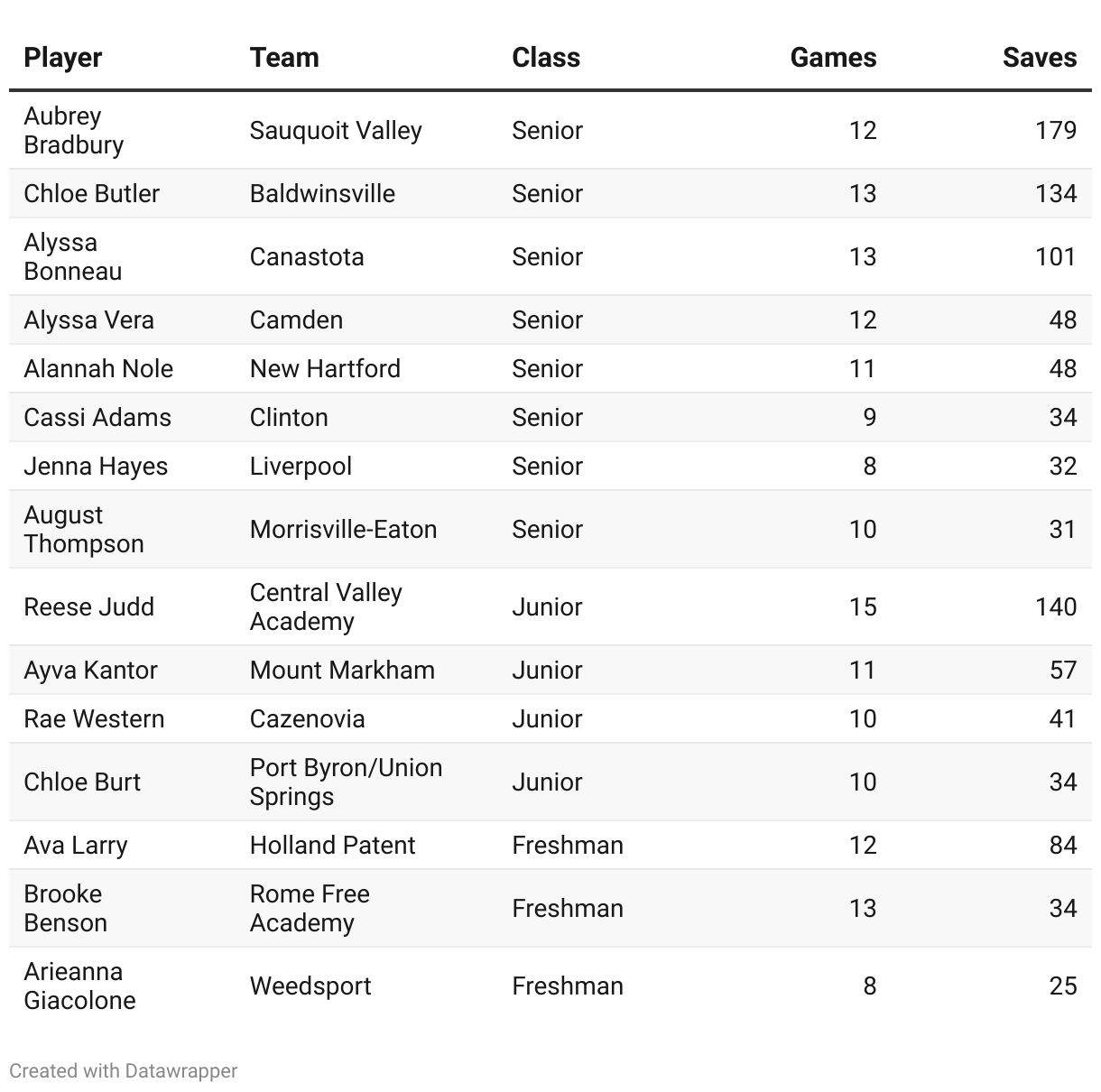Select the Port Byron/Union Springs cell
1101x1092 pixels.
pyautogui.click(x=346, y=782)
